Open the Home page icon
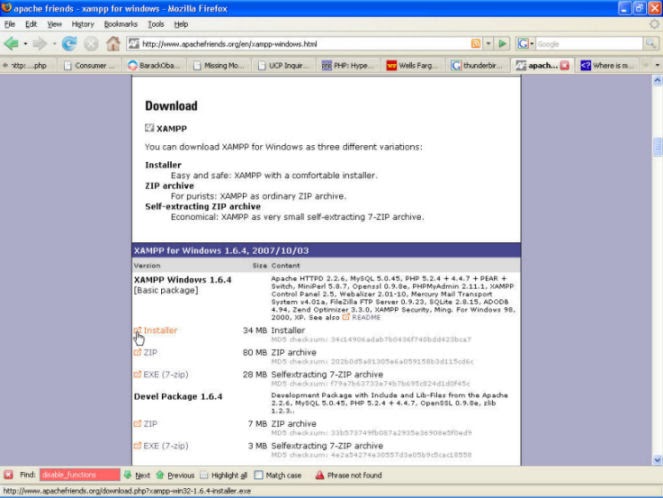Image resolution: width=663 pixels, height=498 pixels. [113, 44]
